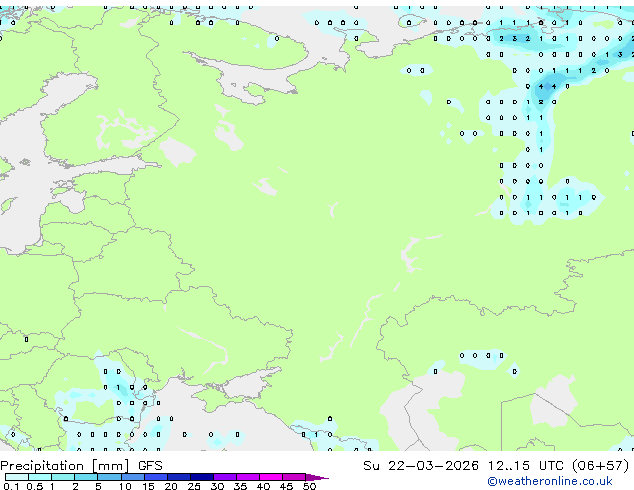Viewport: 634px width, 490px height.
Task: Pick the 1–2 mm legend swatch
Action: pyautogui.click(x=63, y=477)
